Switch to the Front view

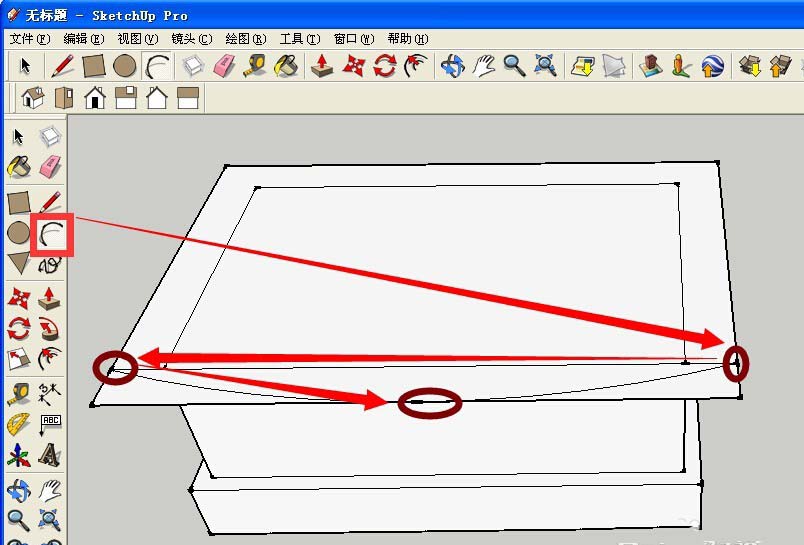click(95, 97)
